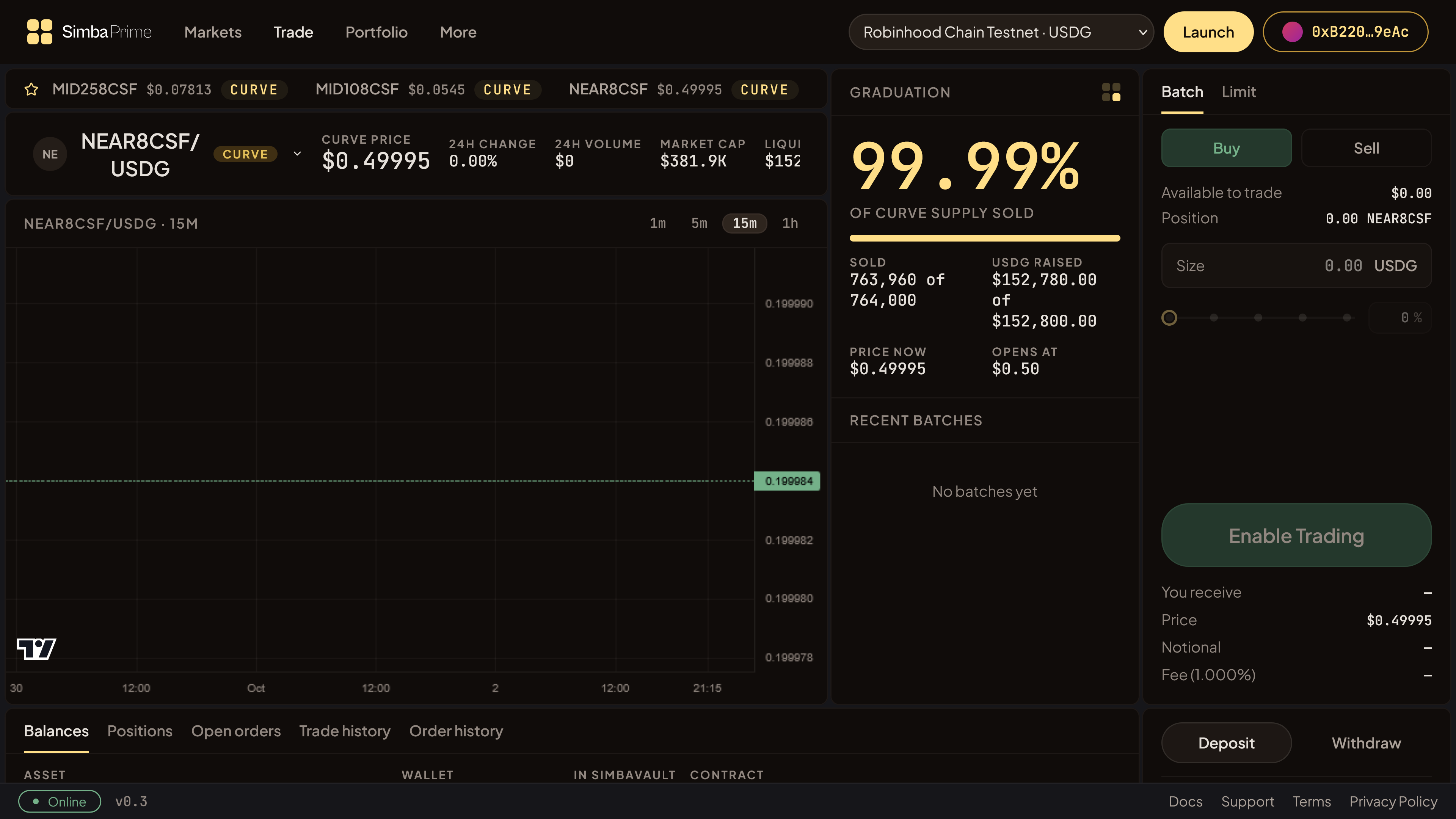Open the Balances tab
Viewport: 1456px width, 819px height.
(x=56, y=731)
